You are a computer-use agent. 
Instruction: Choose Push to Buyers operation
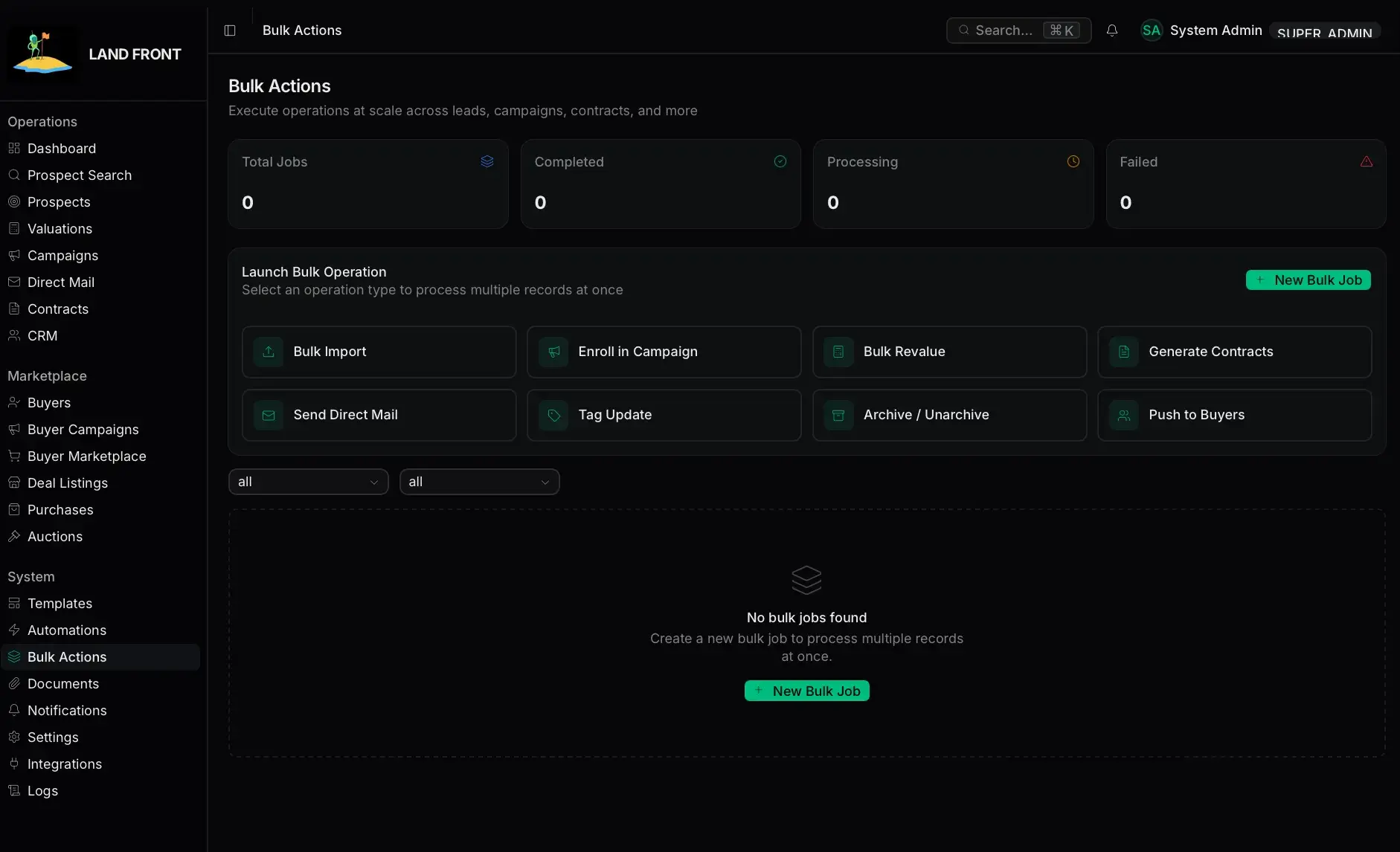point(1235,415)
